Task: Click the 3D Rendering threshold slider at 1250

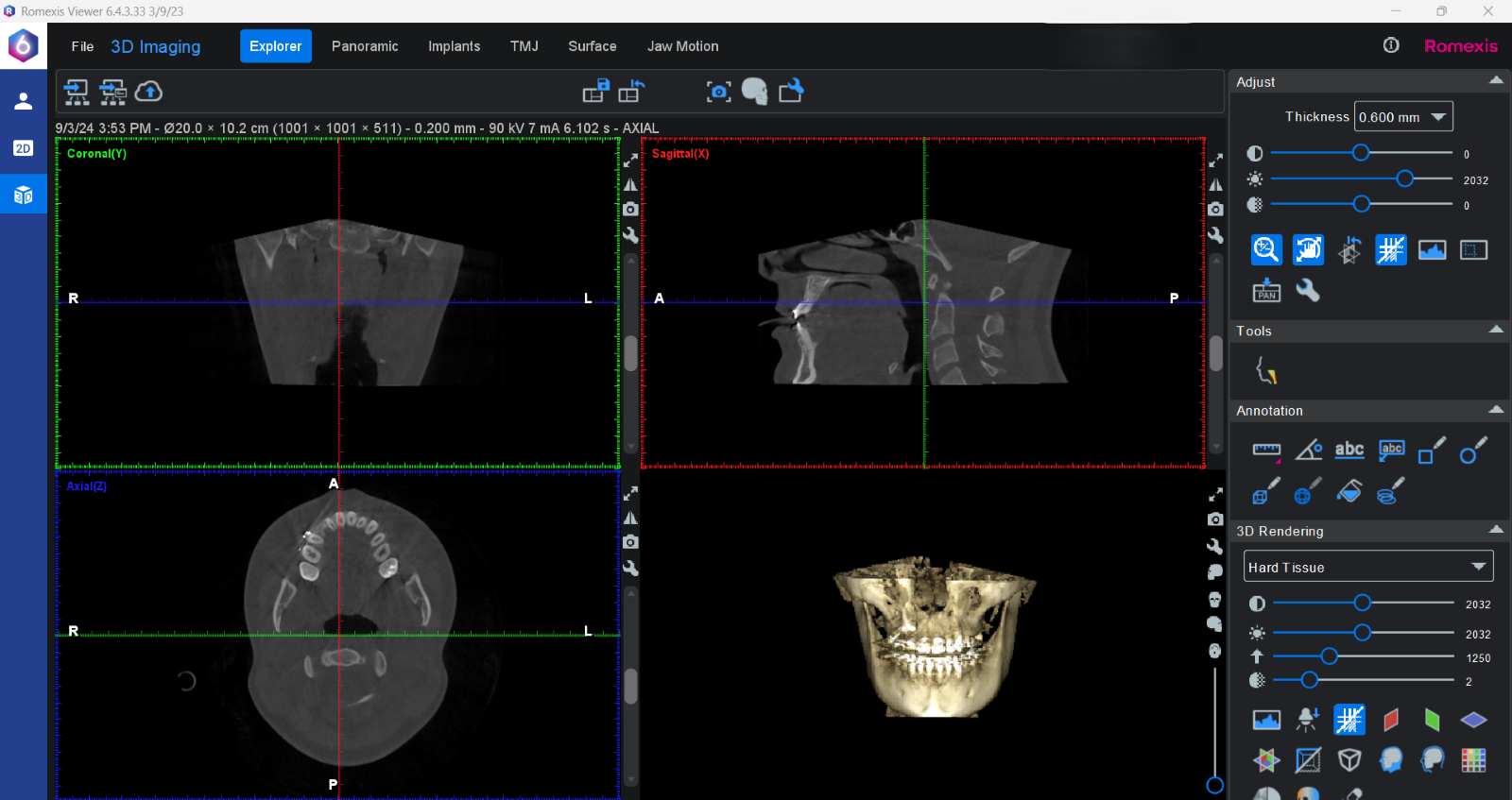Action: pyautogui.click(x=1329, y=656)
